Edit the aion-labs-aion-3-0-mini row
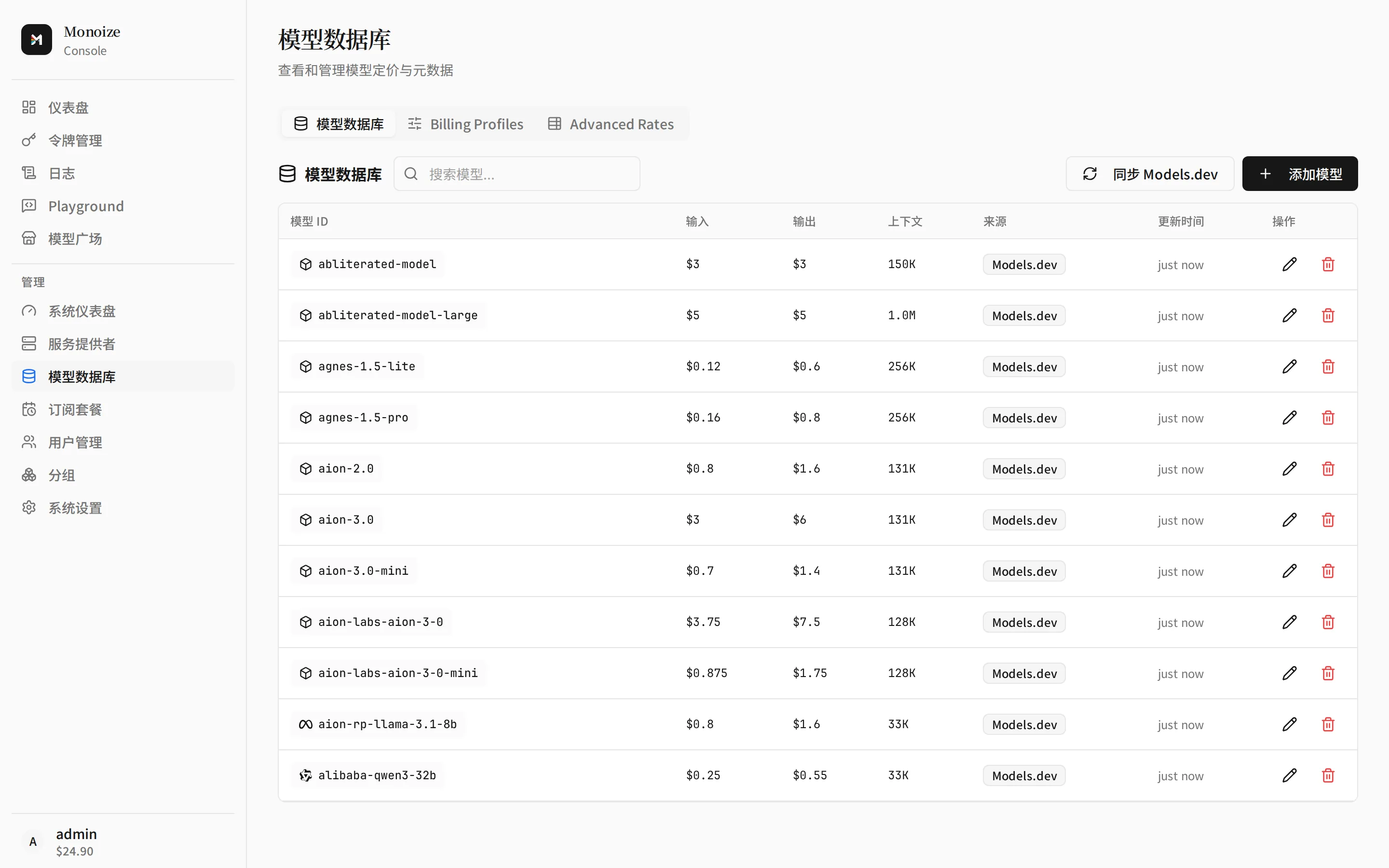This screenshot has height=868, width=1389. click(1289, 673)
